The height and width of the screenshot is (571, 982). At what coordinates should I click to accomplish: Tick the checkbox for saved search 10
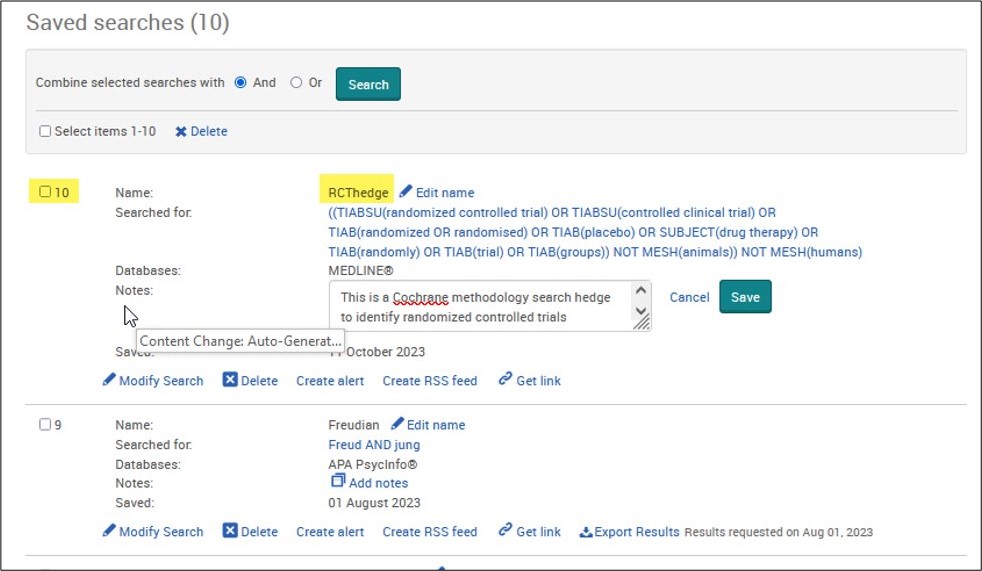(45, 192)
